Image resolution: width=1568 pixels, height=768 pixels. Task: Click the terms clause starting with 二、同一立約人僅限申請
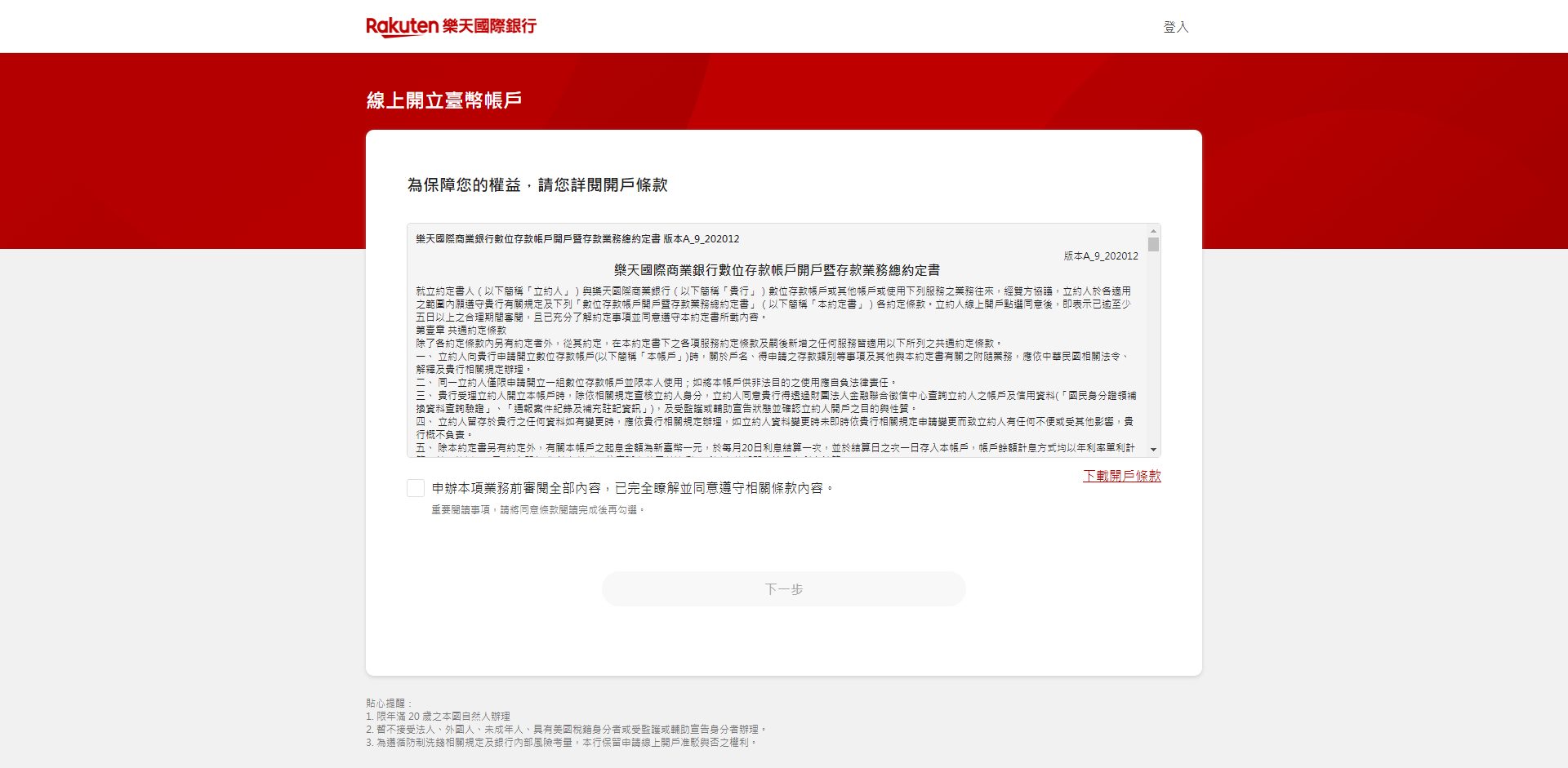coord(657,383)
